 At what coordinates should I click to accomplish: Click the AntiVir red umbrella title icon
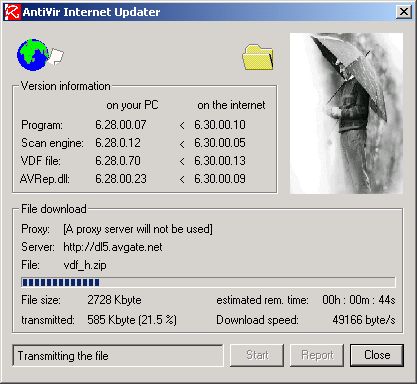(x=13, y=12)
